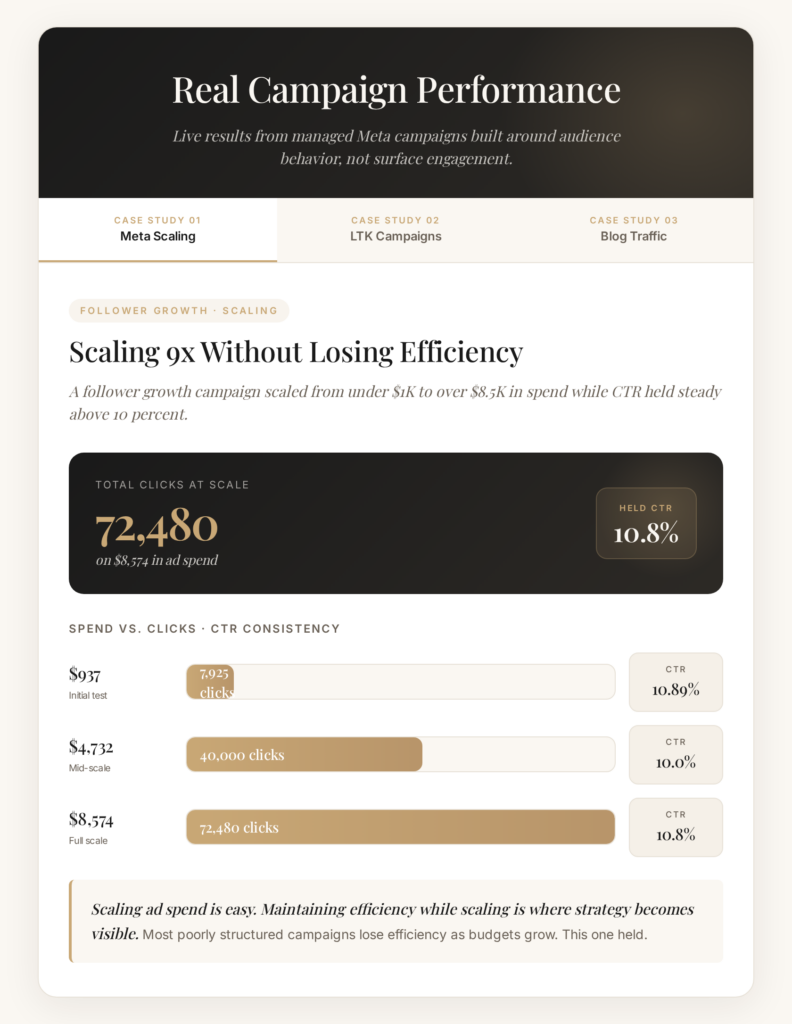Image resolution: width=792 pixels, height=1024 pixels.
Task: Click the Spend vs. Clicks section label
Action: pyautogui.click(x=204, y=629)
